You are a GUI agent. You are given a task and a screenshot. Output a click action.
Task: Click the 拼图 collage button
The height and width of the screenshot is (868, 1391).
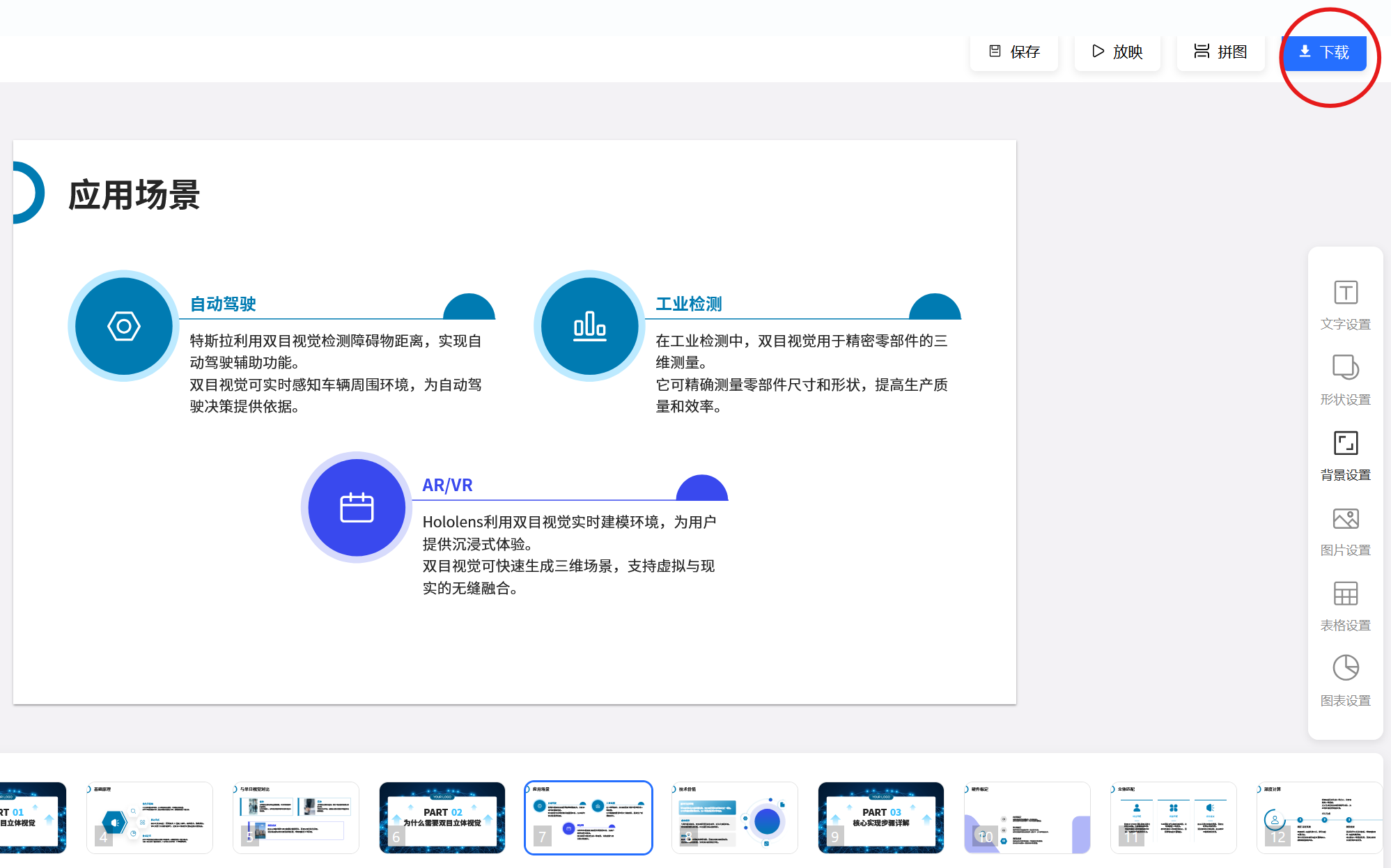pos(1220,52)
